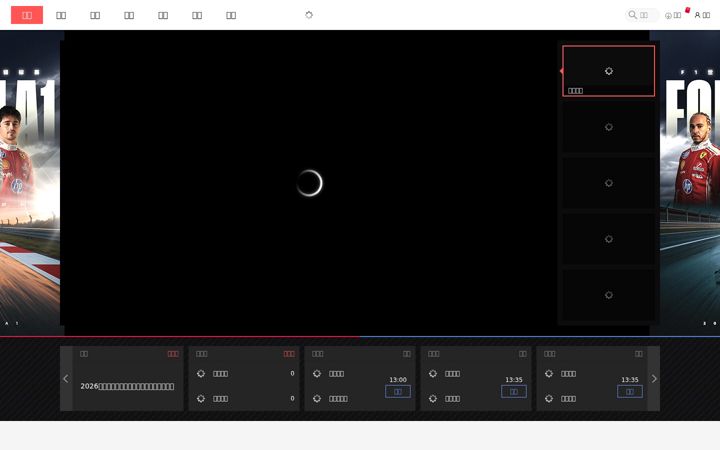
Task: Click the site logo in the header center
Action: click(x=309, y=15)
